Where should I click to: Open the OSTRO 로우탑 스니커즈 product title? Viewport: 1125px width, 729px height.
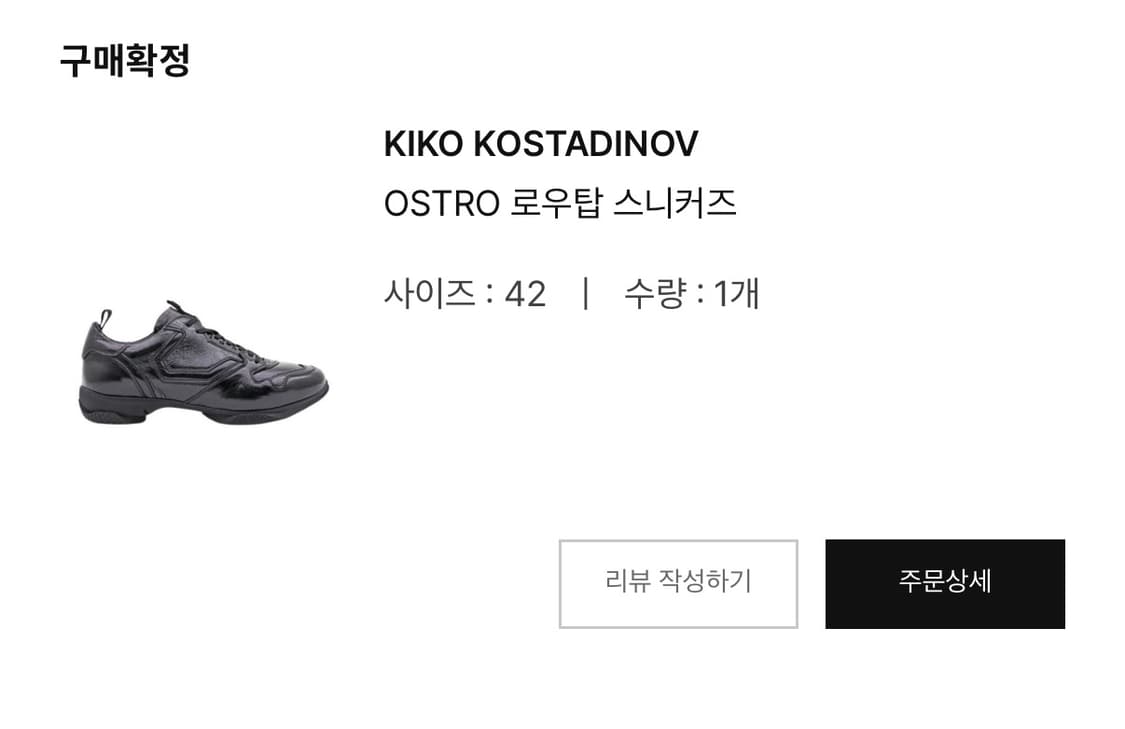point(560,203)
